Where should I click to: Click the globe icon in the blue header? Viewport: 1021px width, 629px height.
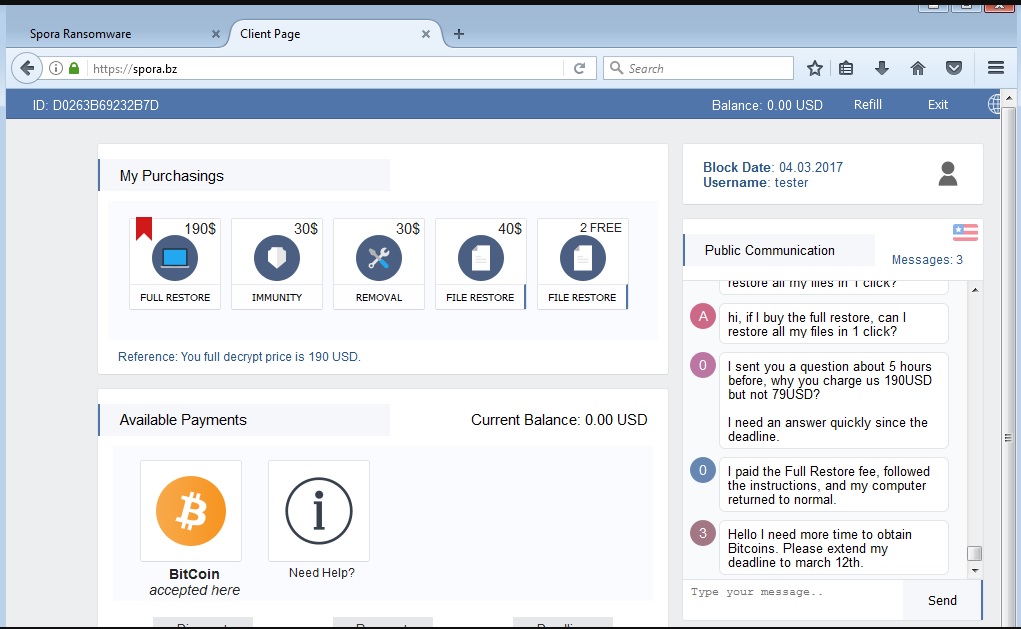click(x=994, y=104)
